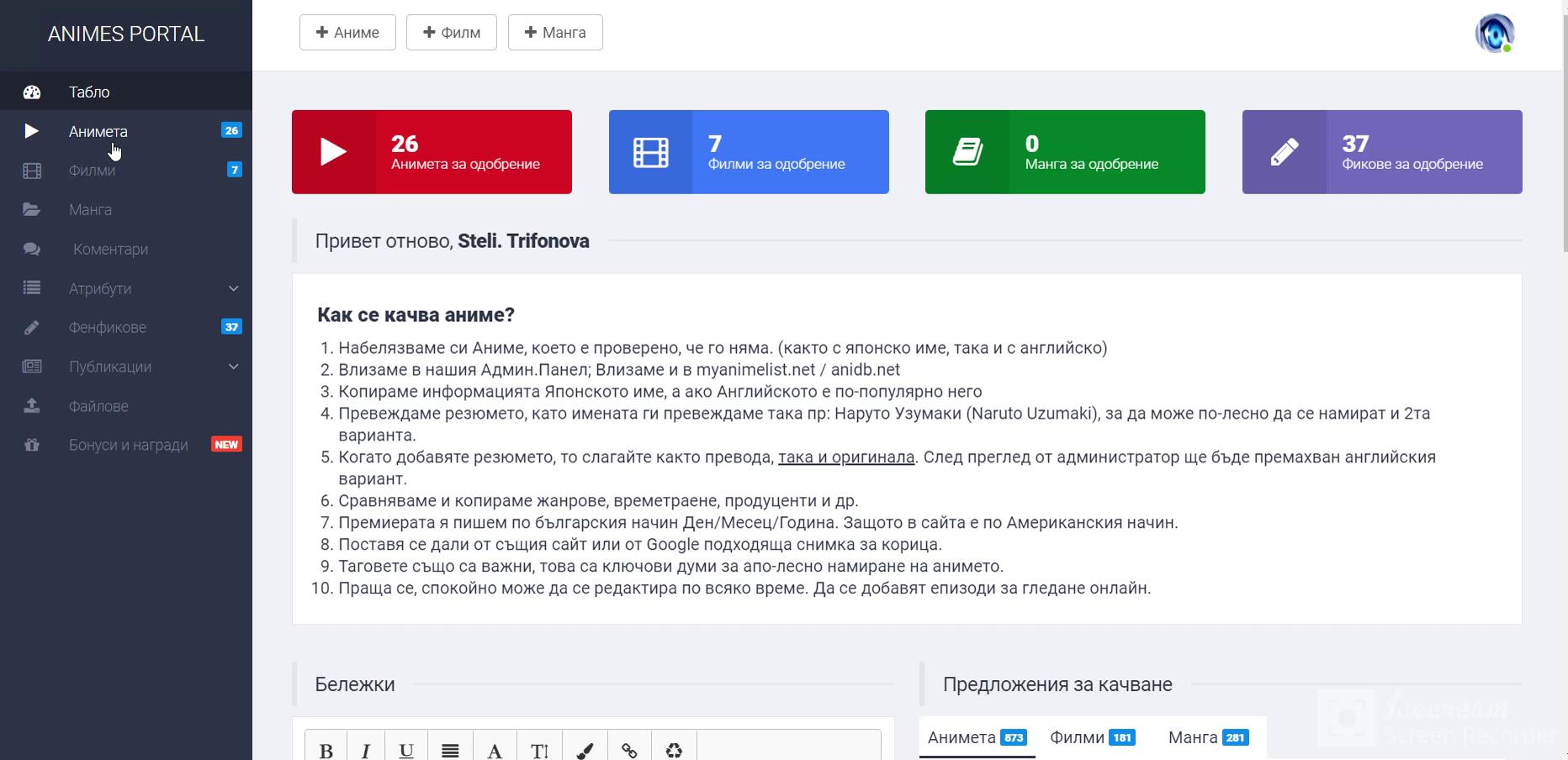Open the user profile avatar
Screen dimensions: 1568x760
[x=1495, y=34]
